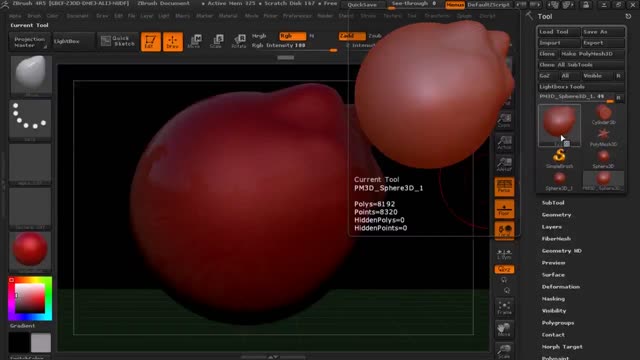
Task: Select the Sphere3D_1 tool icon
Action: (x=559, y=181)
